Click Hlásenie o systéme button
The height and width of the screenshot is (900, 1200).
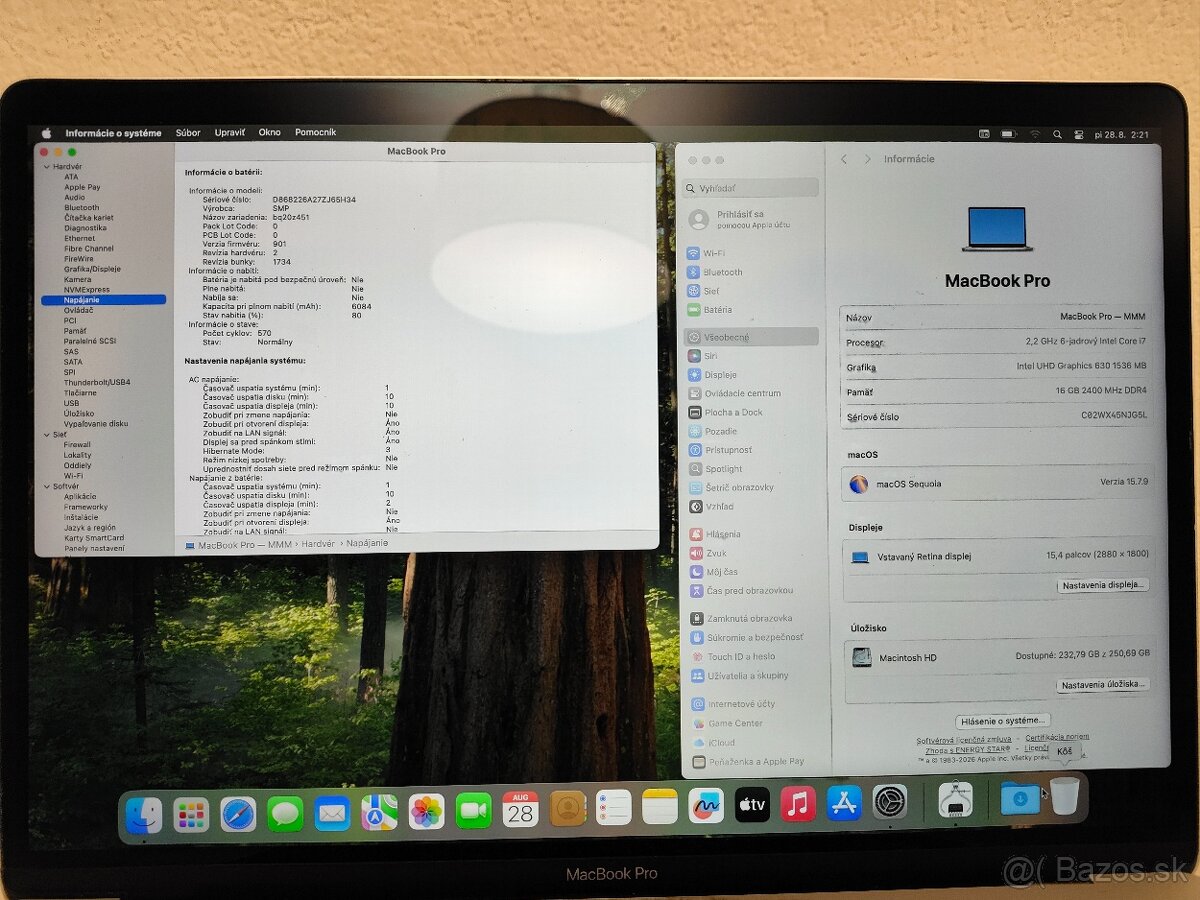pyautogui.click(x=1003, y=720)
